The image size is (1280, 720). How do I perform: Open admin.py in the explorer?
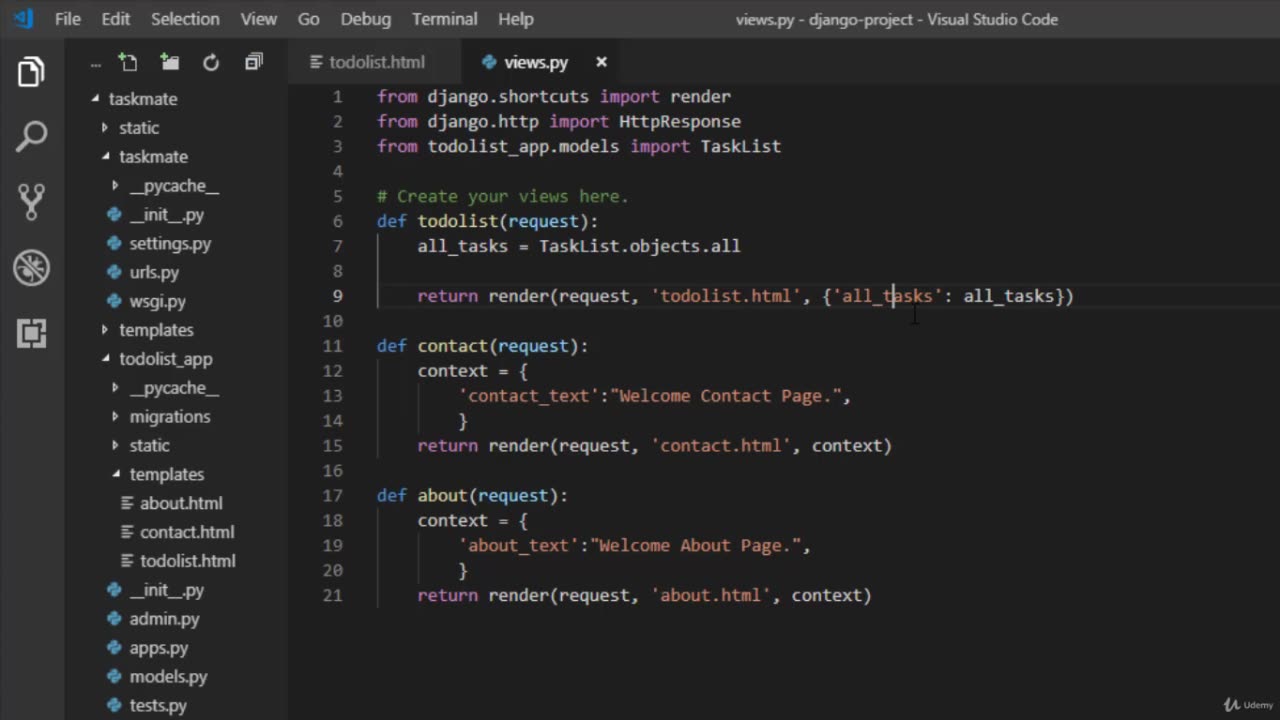point(164,619)
